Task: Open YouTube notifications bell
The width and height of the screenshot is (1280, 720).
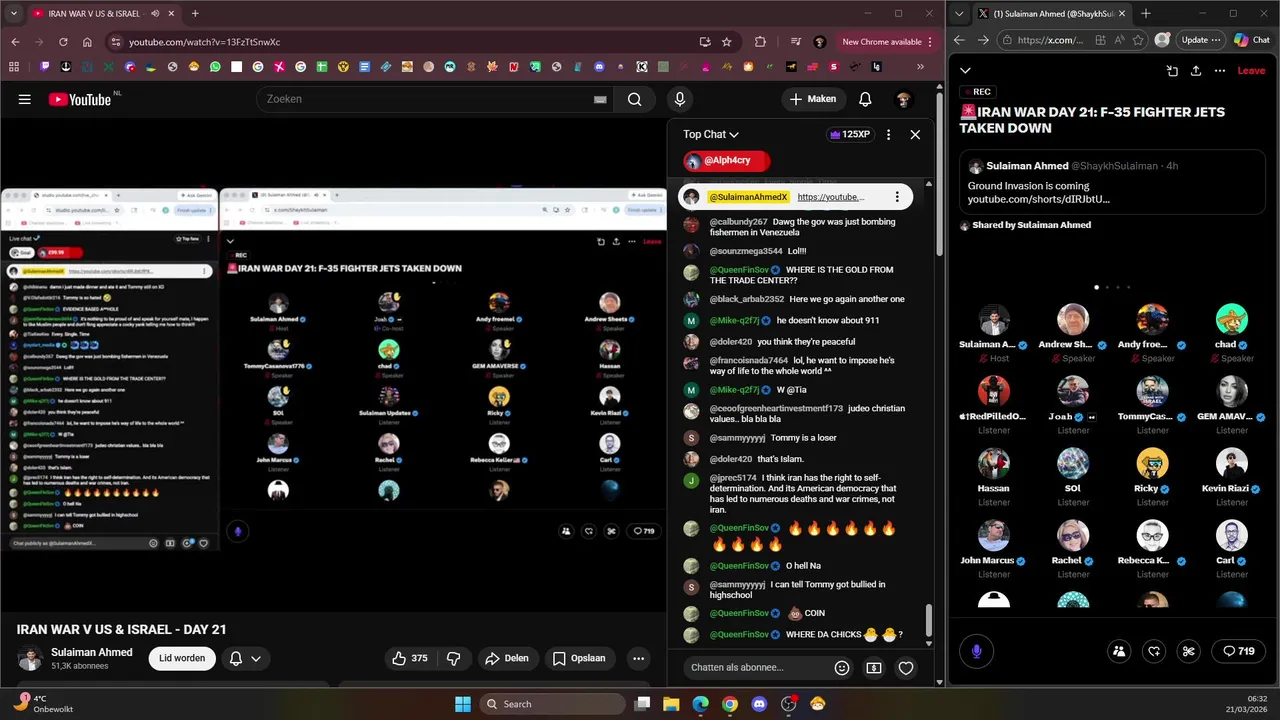Action: (x=865, y=99)
